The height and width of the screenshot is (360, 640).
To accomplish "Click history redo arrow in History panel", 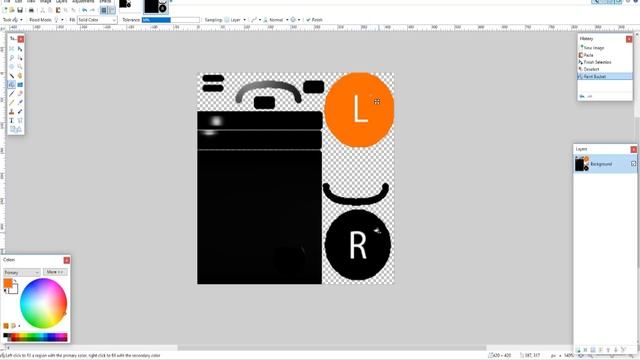I will (x=589, y=96).
